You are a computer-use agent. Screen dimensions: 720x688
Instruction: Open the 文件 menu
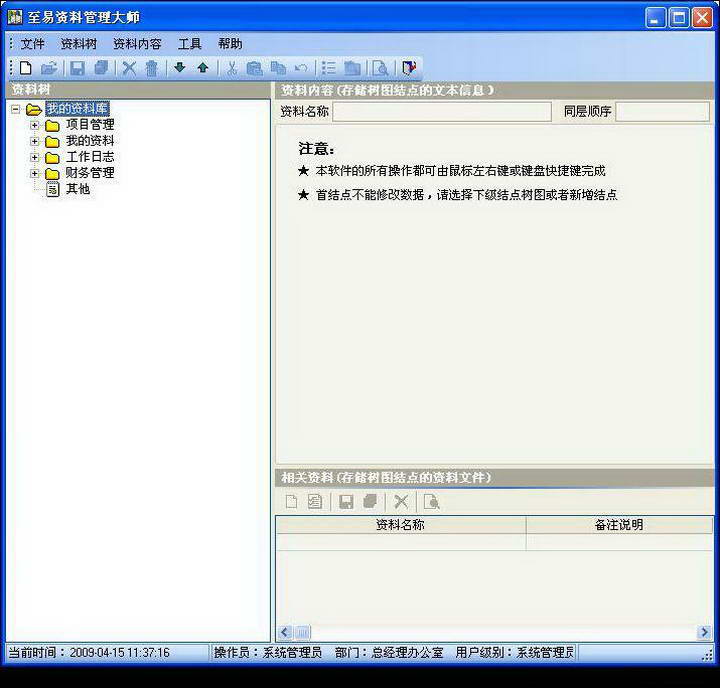tap(32, 44)
